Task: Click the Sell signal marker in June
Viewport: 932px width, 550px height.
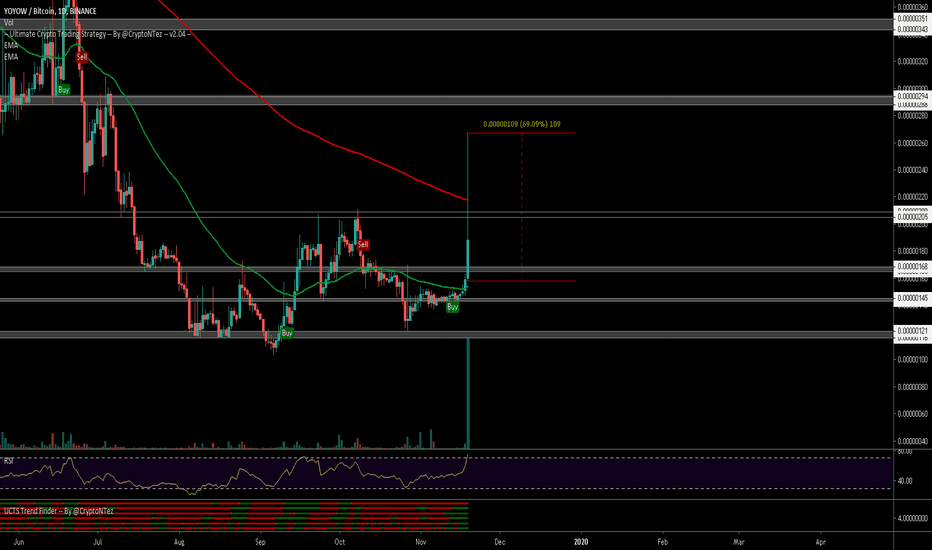Action: [81, 57]
